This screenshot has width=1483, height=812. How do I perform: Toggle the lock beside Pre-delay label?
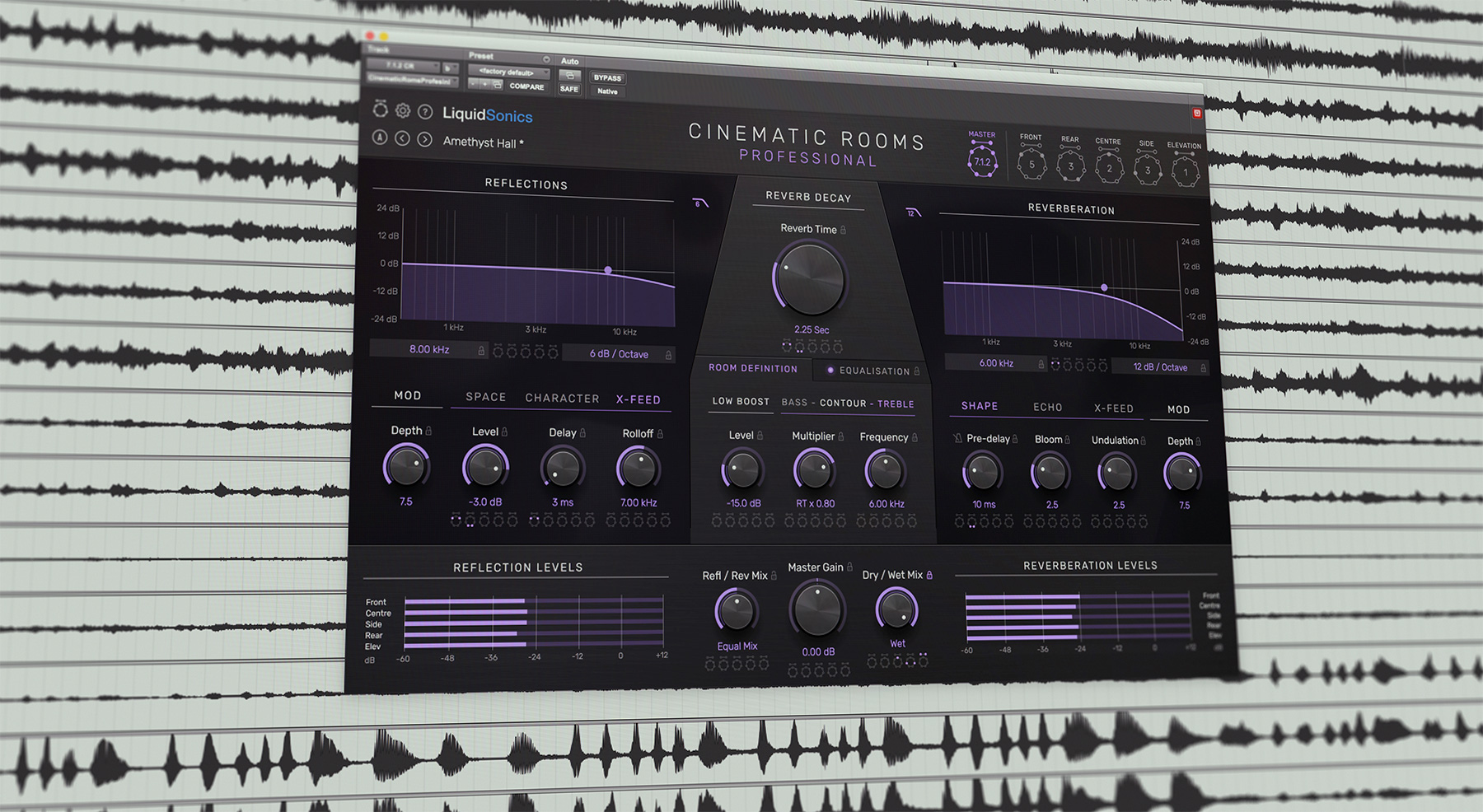(x=1015, y=439)
